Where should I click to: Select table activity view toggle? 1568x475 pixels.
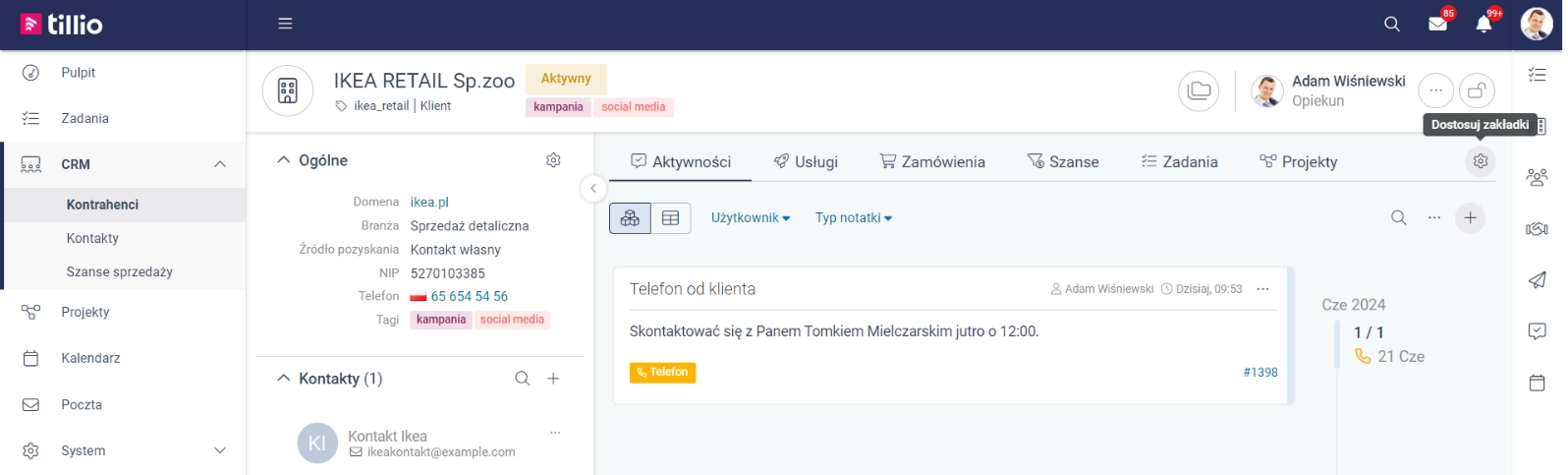(671, 218)
